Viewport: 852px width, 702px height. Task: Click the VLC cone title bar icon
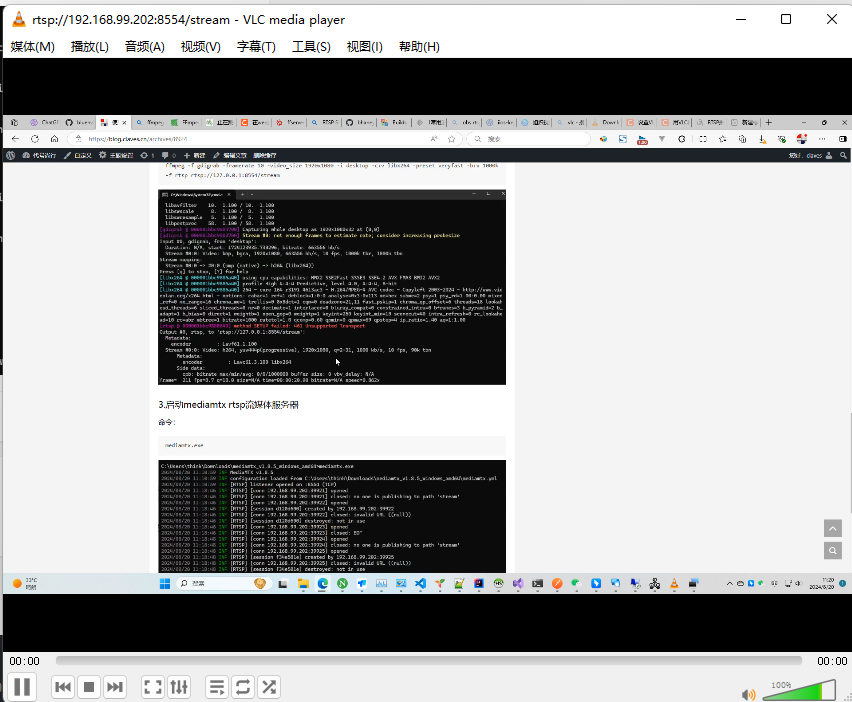tap(18, 20)
